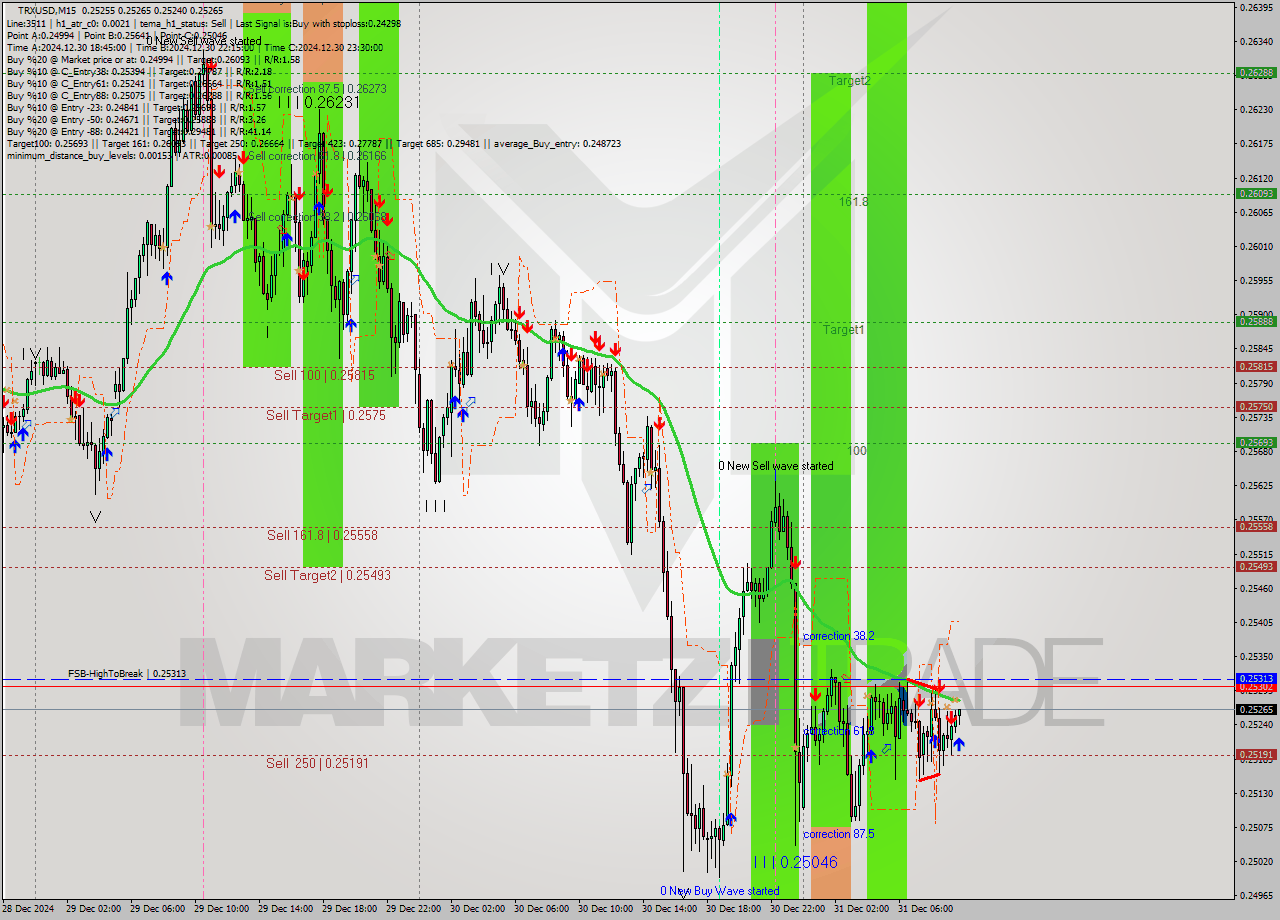1280x920 pixels.
Task: Select the '30 Dec 06:00' time axis label
Action: [x=540, y=909]
